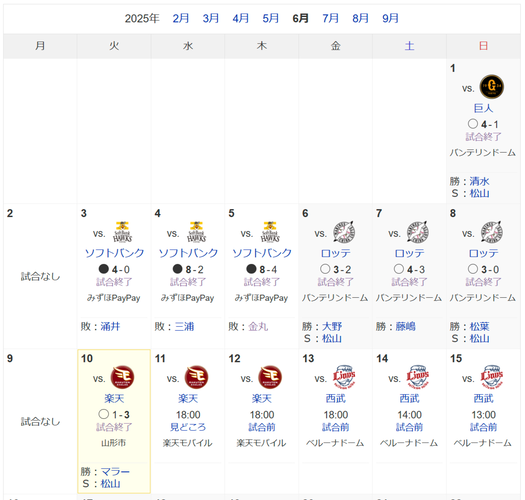Viewport: 525px width, 500px height.
Task: Open winning pitcher マラー link
Action: pos(115,472)
